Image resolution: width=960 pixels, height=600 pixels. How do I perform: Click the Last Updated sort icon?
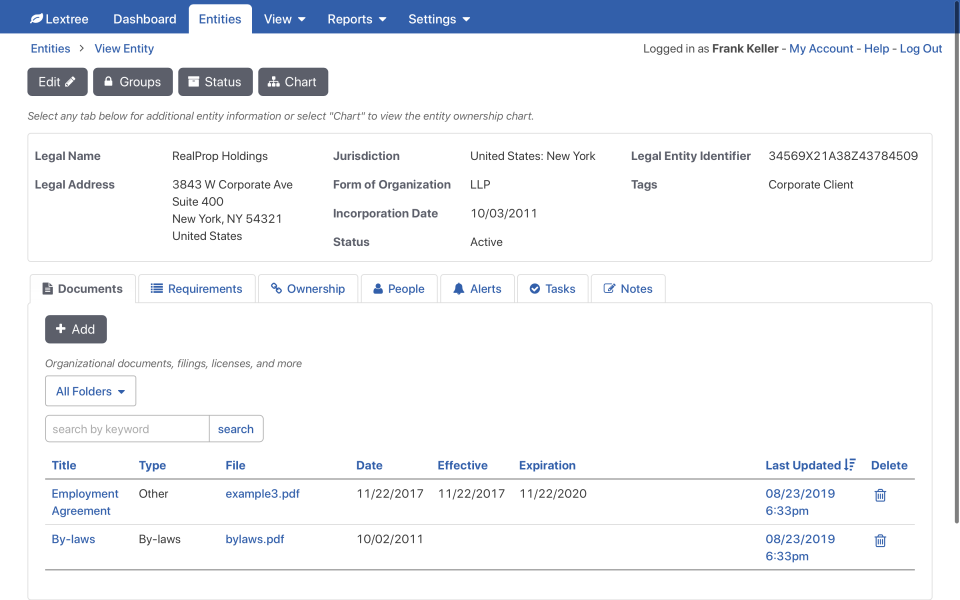850,464
